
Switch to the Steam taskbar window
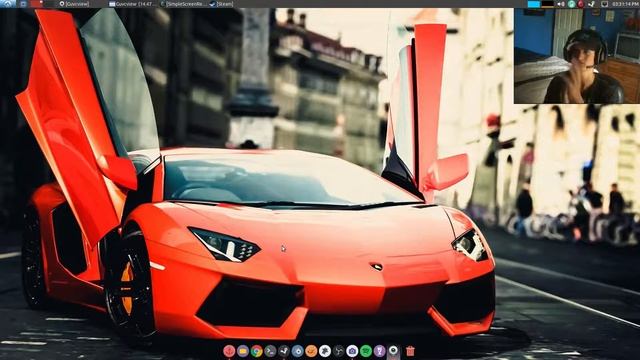[x=222, y=4]
